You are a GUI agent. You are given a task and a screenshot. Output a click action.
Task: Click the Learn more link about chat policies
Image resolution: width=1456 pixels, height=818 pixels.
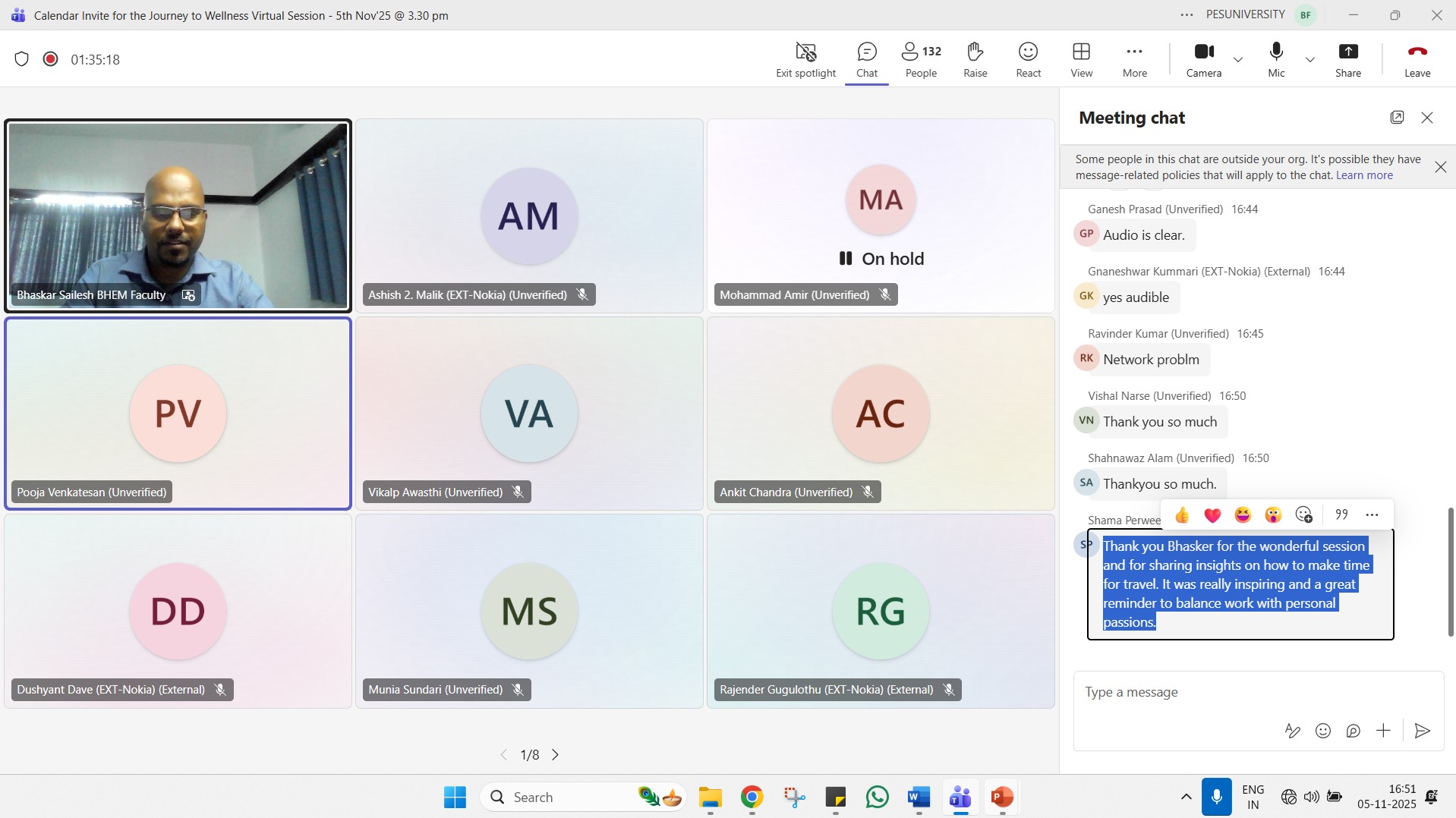(1363, 175)
